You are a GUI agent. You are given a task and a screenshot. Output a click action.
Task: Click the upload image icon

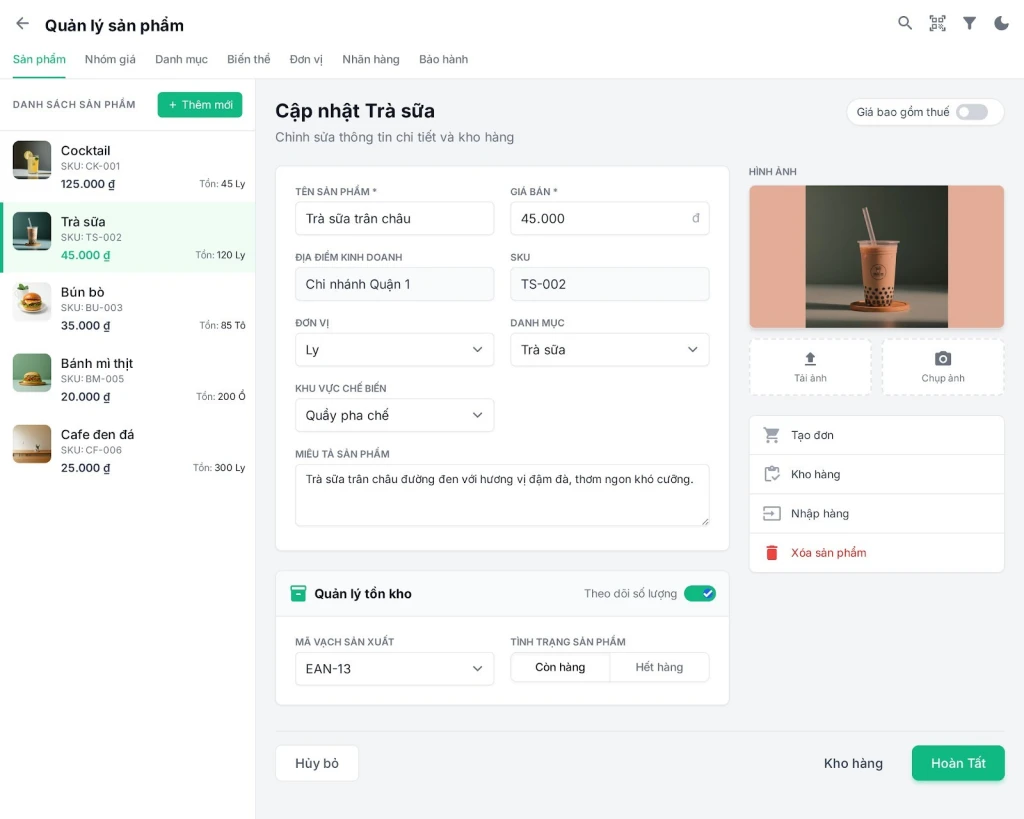[810, 359]
